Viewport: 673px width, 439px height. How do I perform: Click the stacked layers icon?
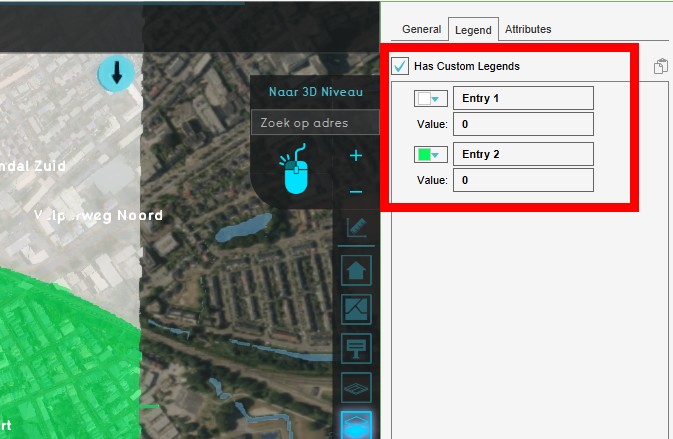tap(356, 387)
